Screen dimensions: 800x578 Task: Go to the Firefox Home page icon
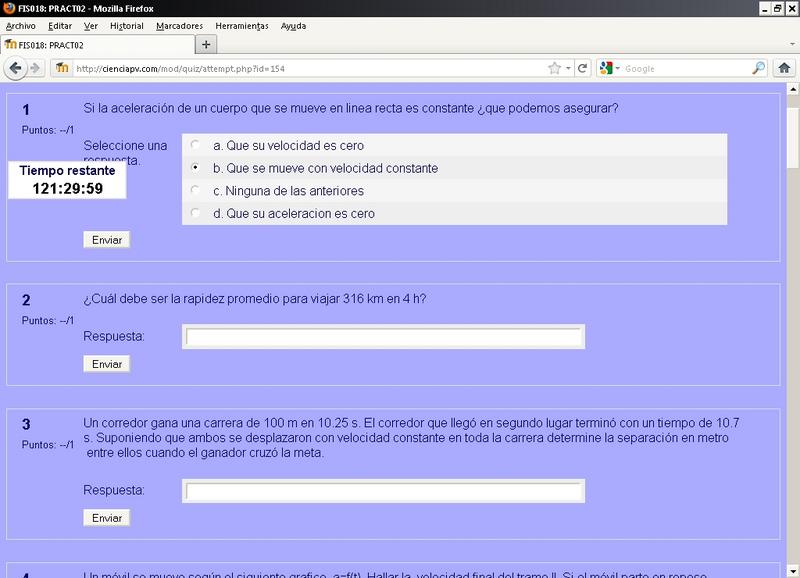coord(784,68)
